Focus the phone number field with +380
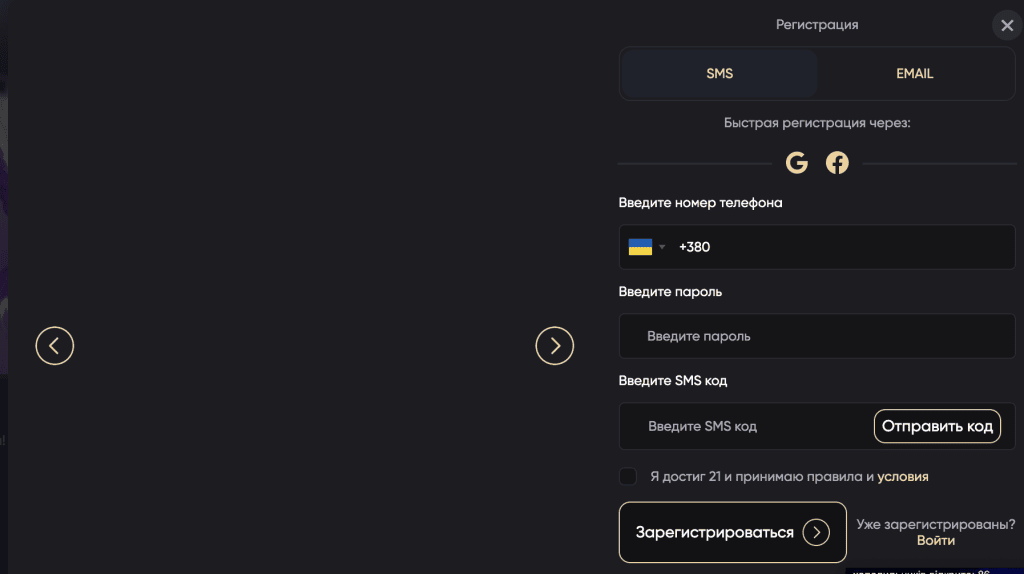Screen dimensions: 1024x574 point(840,247)
